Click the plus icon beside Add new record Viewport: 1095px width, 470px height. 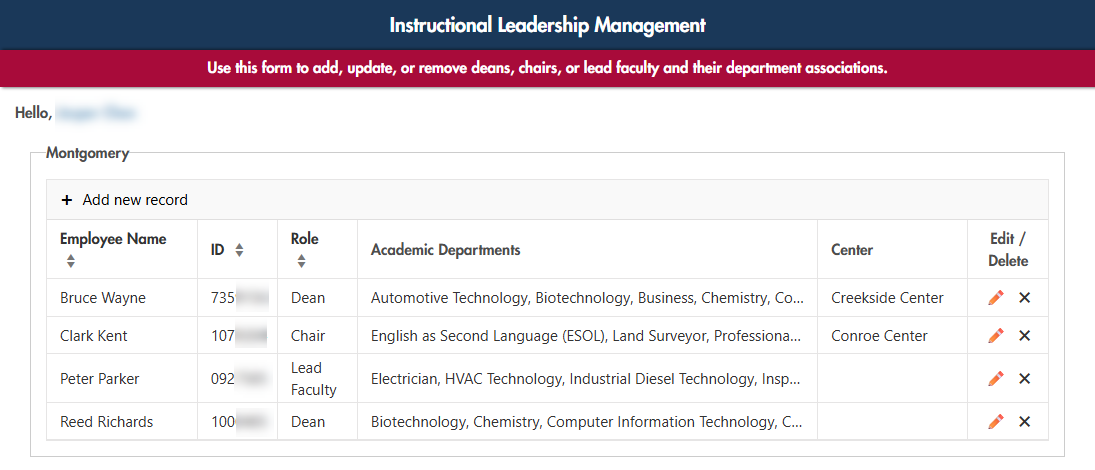click(67, 200)
